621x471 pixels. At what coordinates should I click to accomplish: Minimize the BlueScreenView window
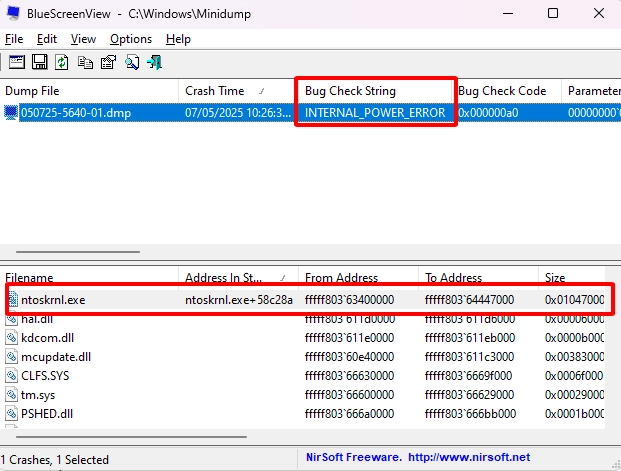tap(508, 13)
